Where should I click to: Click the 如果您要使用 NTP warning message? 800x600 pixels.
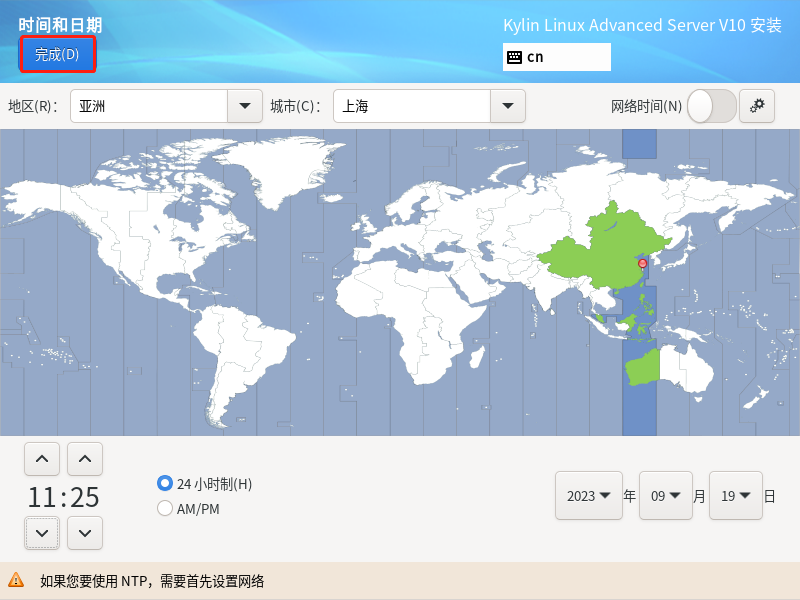click(x=152, y=581)
